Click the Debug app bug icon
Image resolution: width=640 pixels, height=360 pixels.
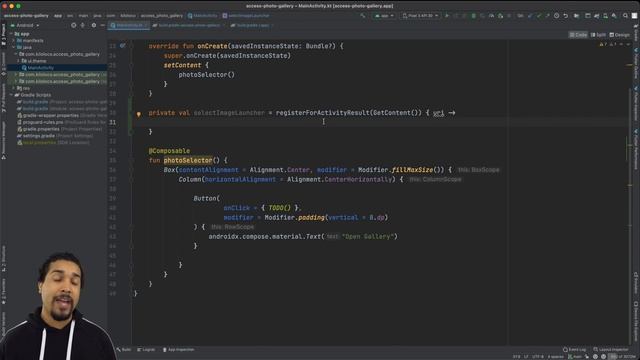(473, 16)
